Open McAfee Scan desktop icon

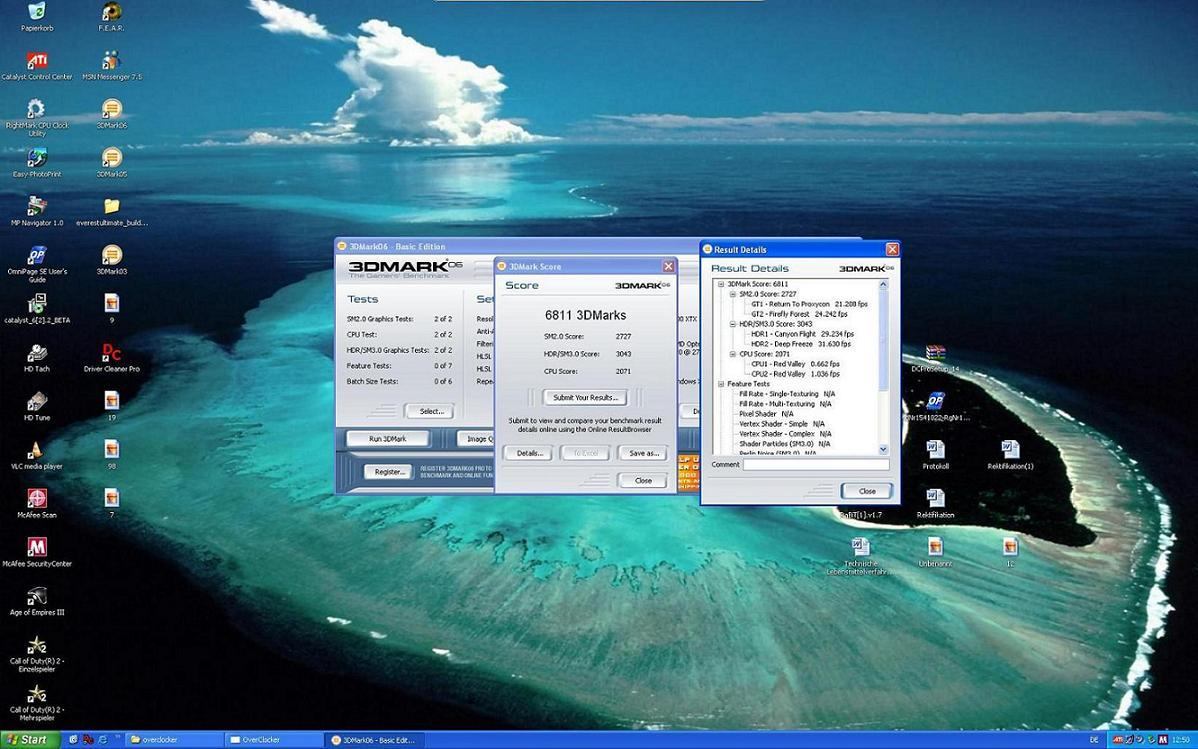[37, 504]
